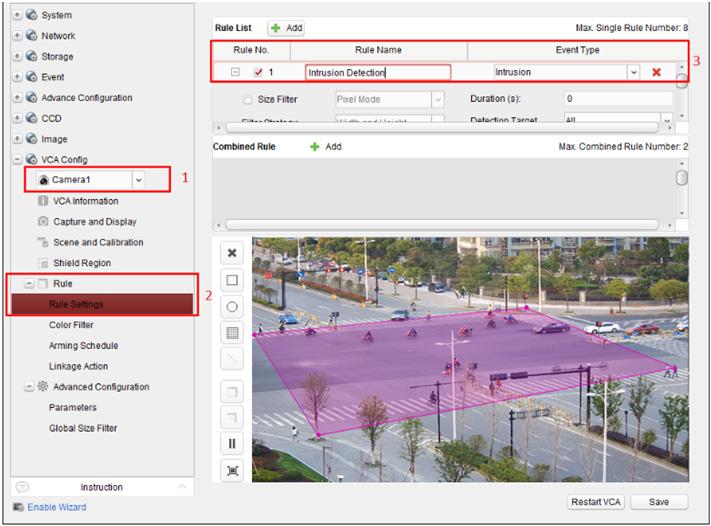The image size is (711, 526).
Task: Click the full screen capture tool icon
Action: 232,470
